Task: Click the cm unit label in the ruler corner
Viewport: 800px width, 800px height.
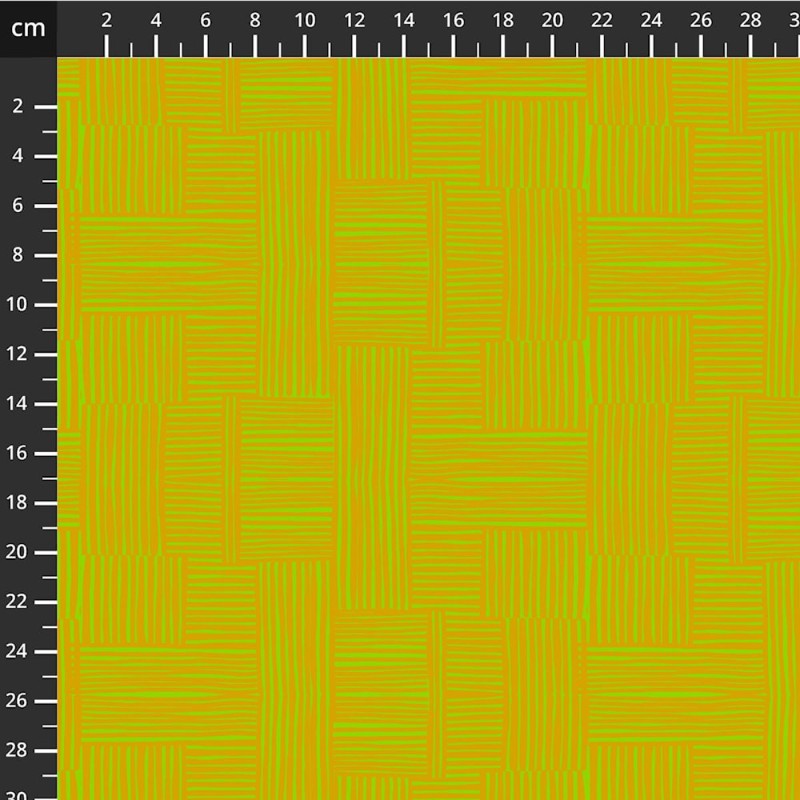Action: click(28, 28)
